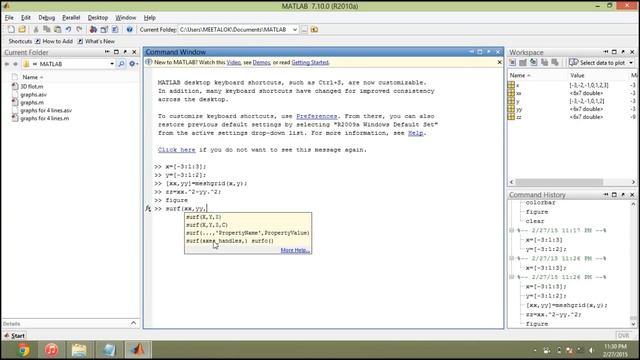This screenshot has height=360, width=640.
Task: Open the Debug menu
Action: [47, 18]
